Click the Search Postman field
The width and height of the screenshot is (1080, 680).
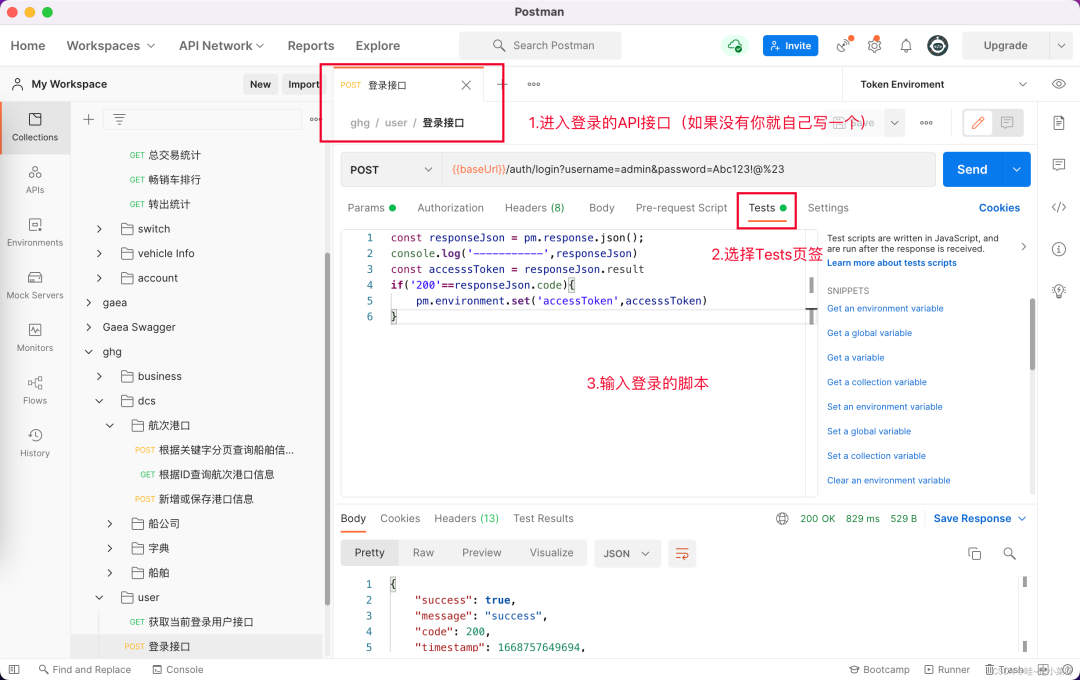pyautogui.click(x=540, y=45)
